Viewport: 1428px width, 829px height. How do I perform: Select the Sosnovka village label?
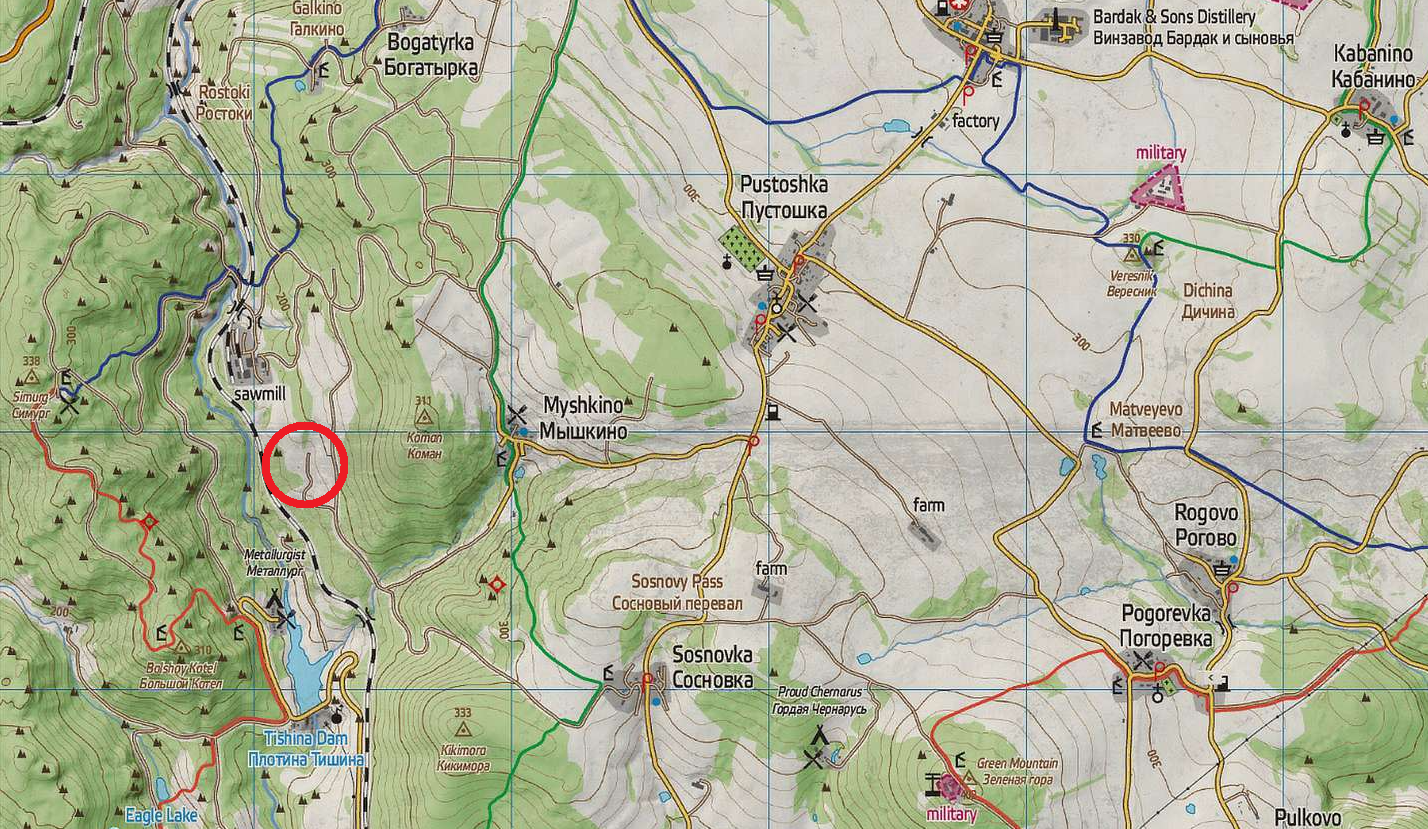click(713, 667)
